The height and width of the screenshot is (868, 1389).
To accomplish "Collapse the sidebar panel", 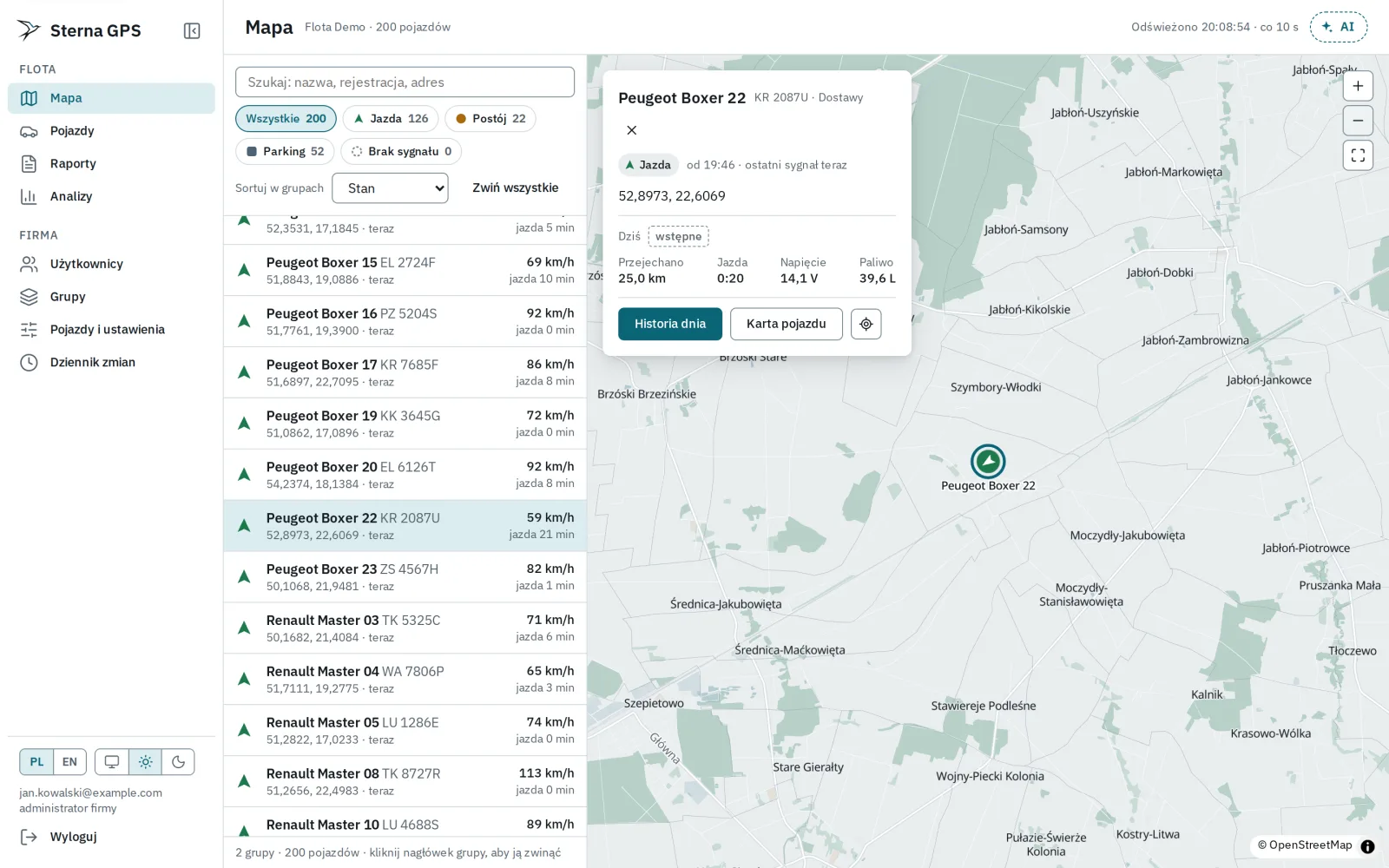I will point(192,31).
